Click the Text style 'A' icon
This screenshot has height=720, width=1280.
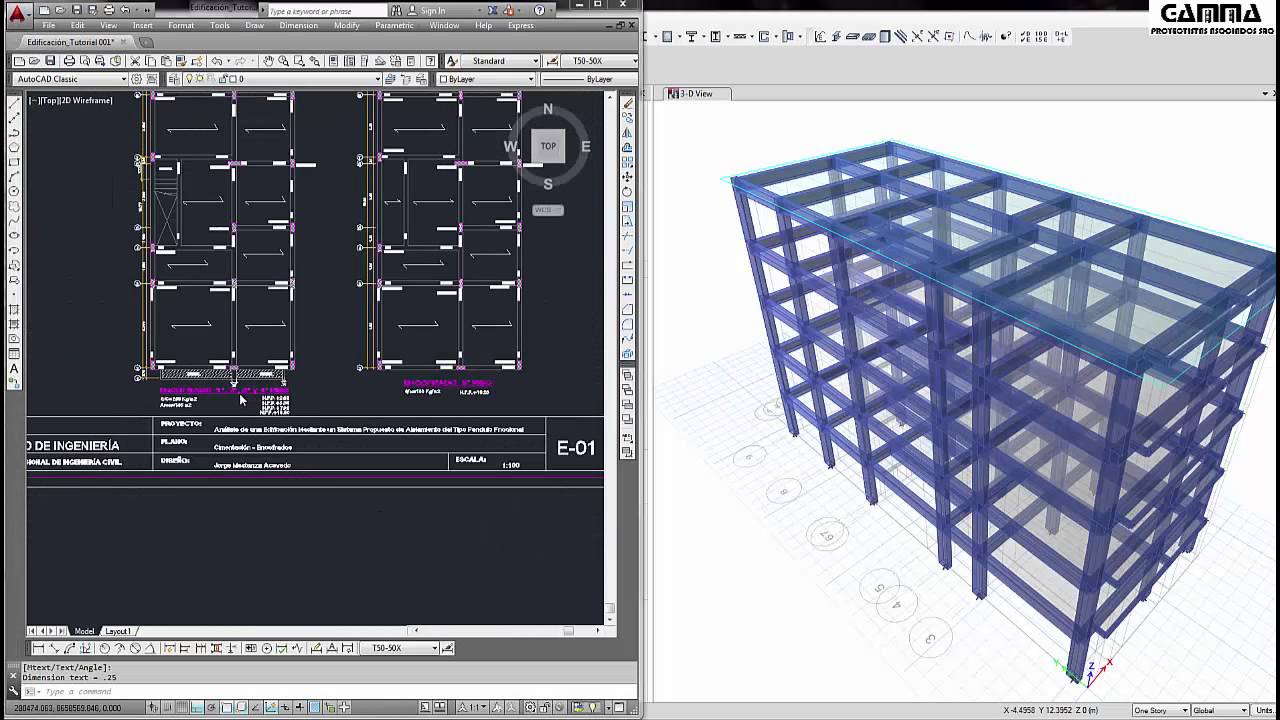pyautogui.click(x=451, y=61)
